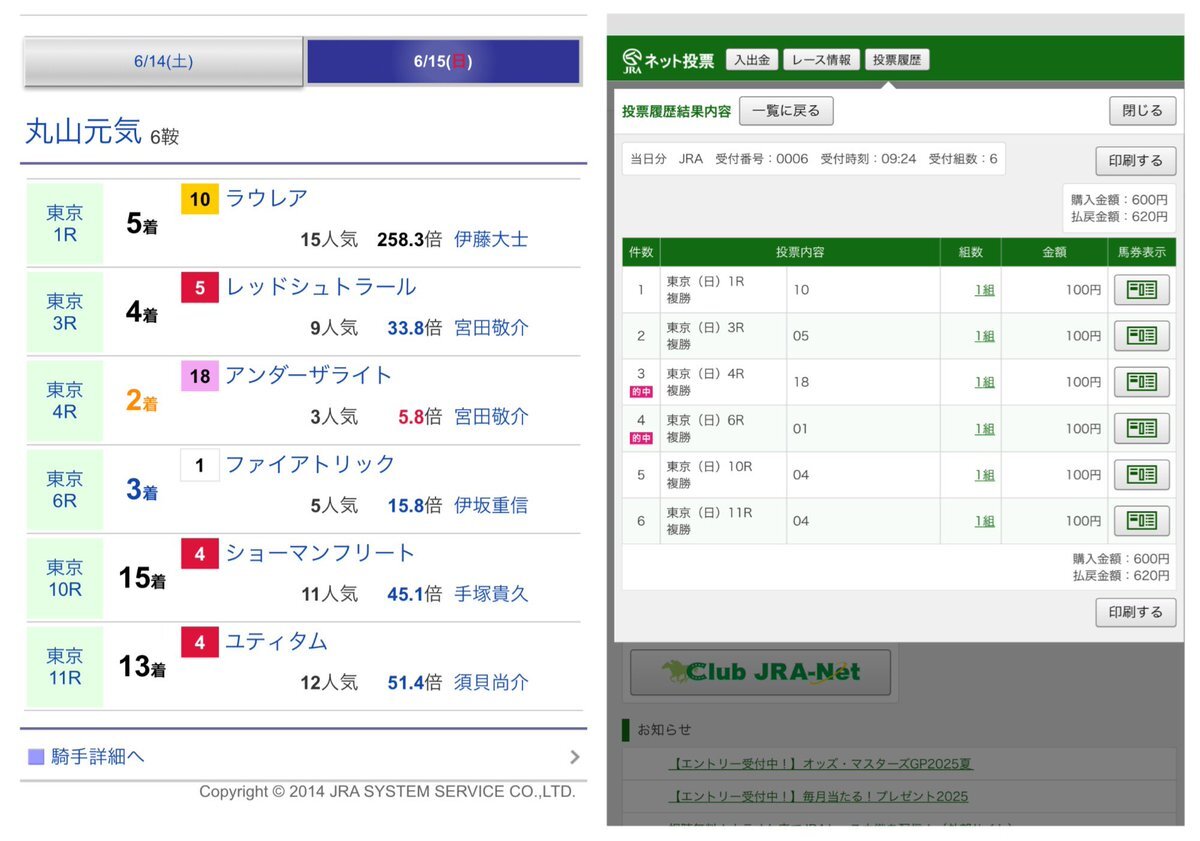Image resolution: width=1200 pixels, height=841 pixels.
Task: Open 1組 link in 4R row
Action: point(985,382)
